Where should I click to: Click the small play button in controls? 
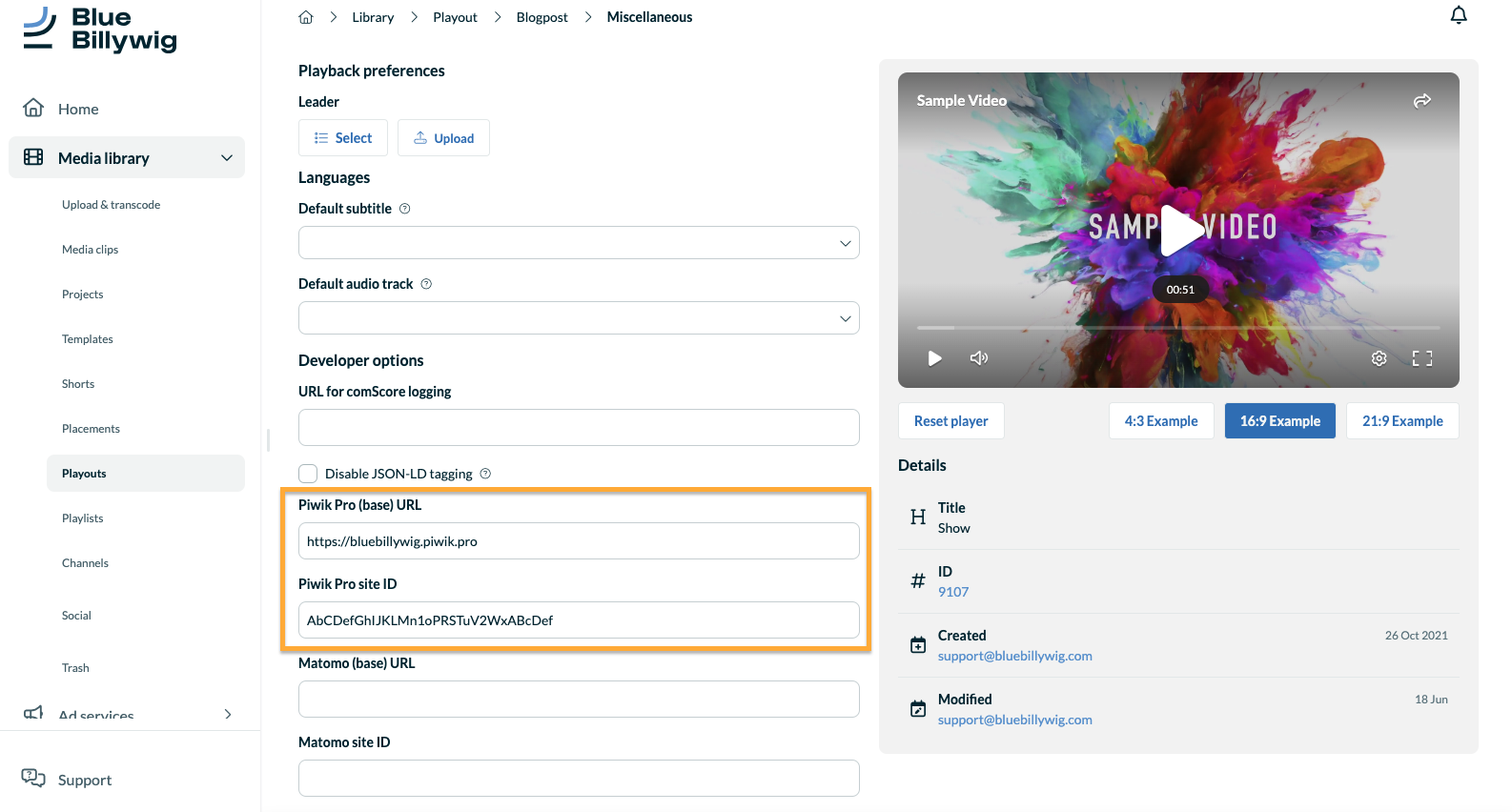pos(935,358)
